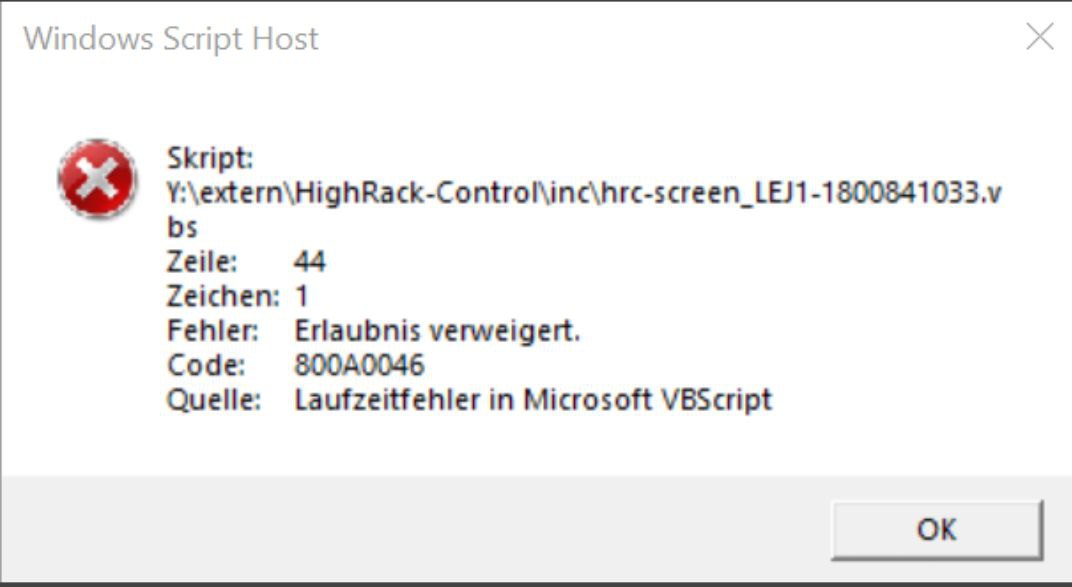The height and width of the screenshot is (587, 1072).
Task: Click the red error icon
Action: (97, 179)
